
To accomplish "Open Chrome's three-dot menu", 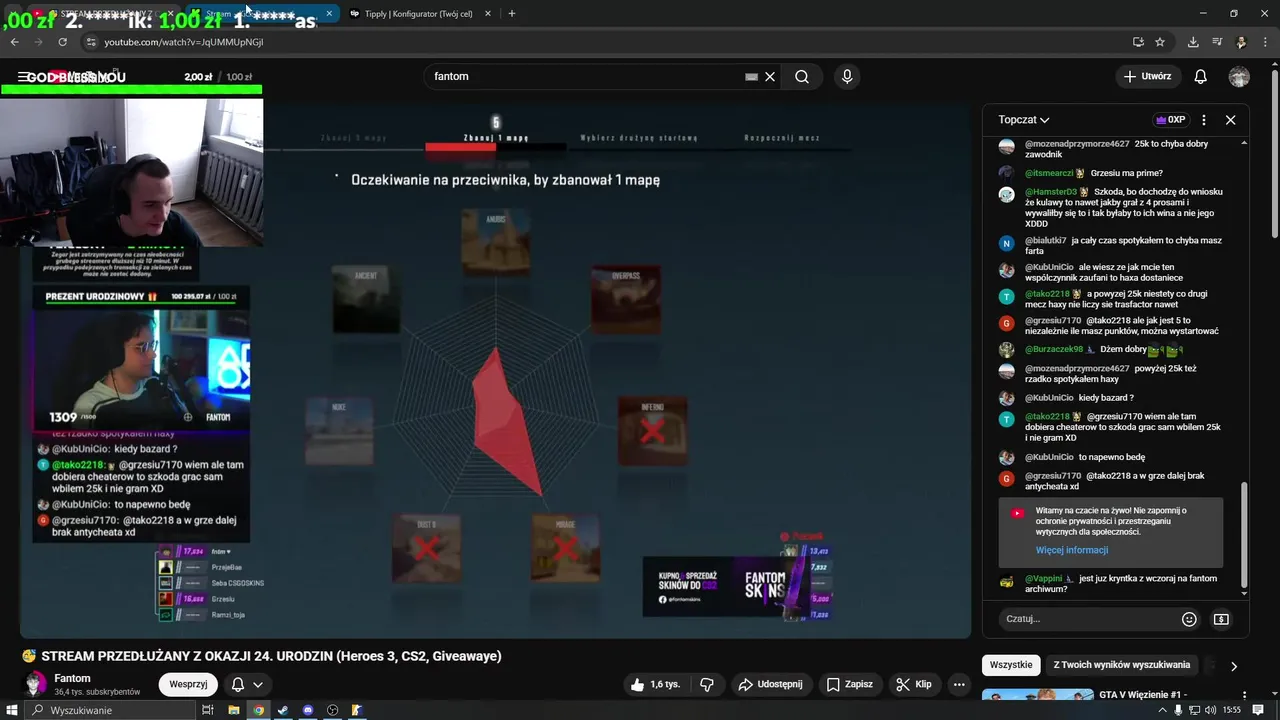I will pos(1265,42).
